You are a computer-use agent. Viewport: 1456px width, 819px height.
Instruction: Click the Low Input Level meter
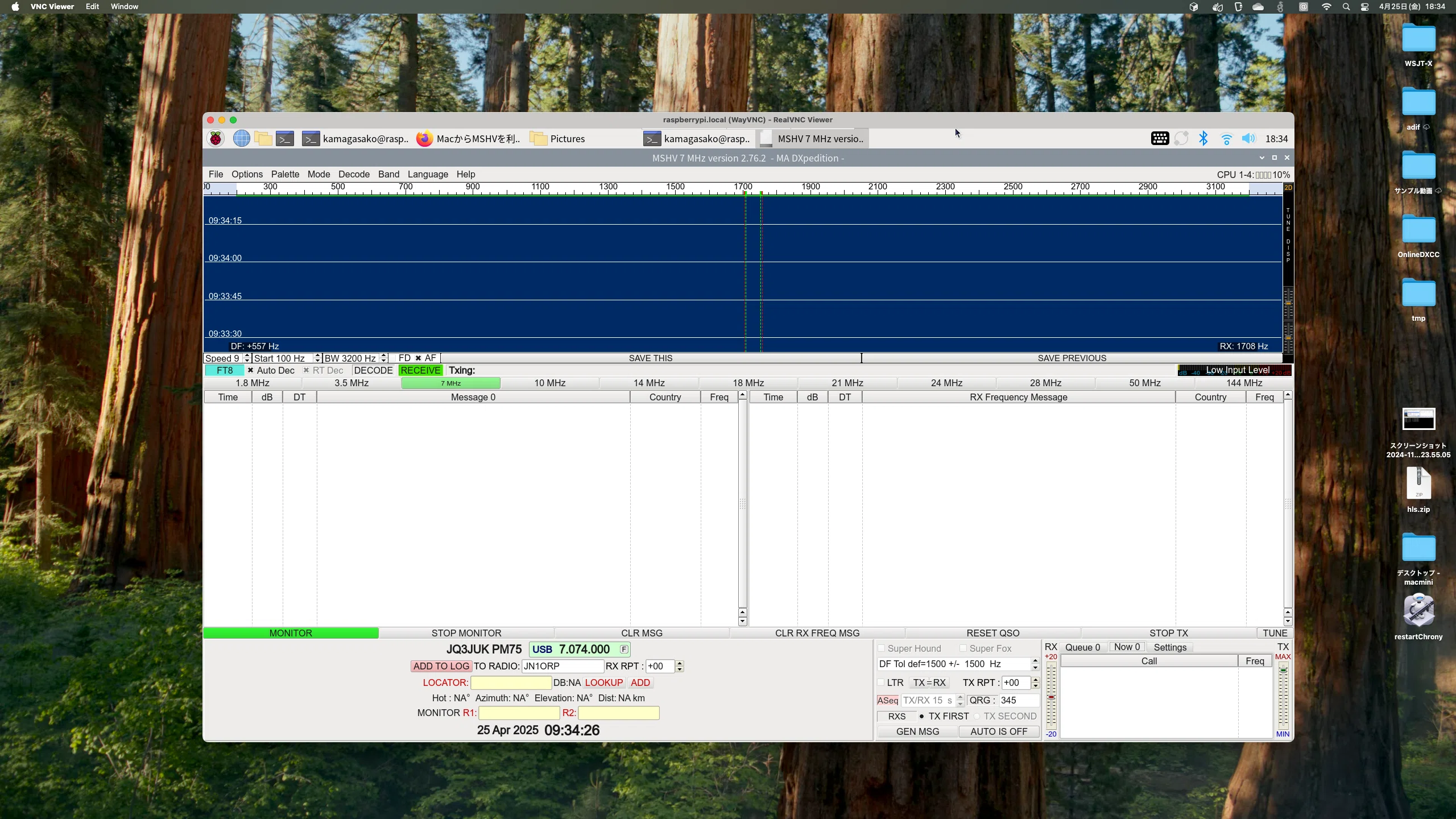click(1234, 370)
